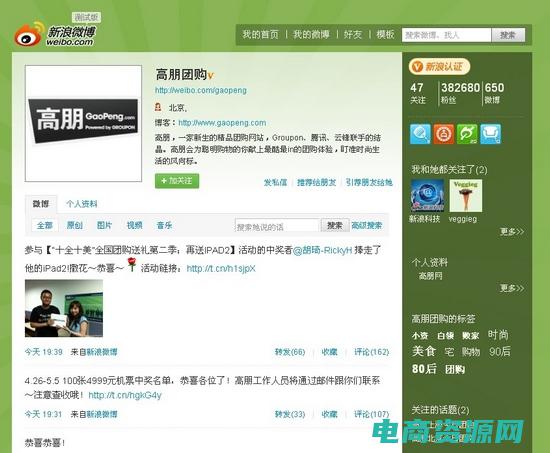The height and width of the screenshot is (453, 550).
Task: Open the @胡旸-RickyH mention link
Action: (322, 251)
